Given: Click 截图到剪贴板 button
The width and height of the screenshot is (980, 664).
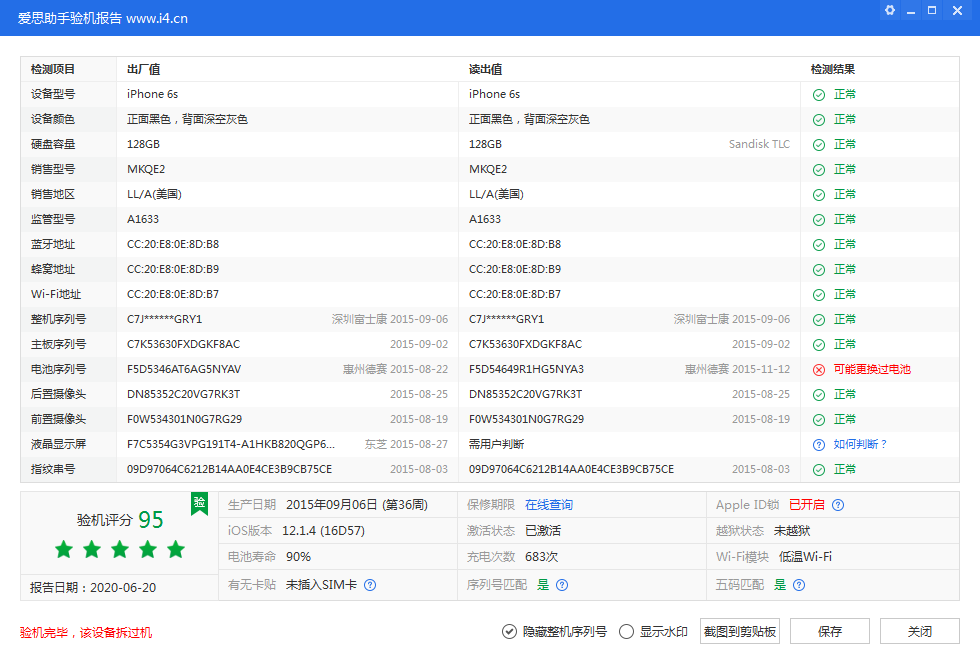Looking at the screenshot, I should 740,632.
